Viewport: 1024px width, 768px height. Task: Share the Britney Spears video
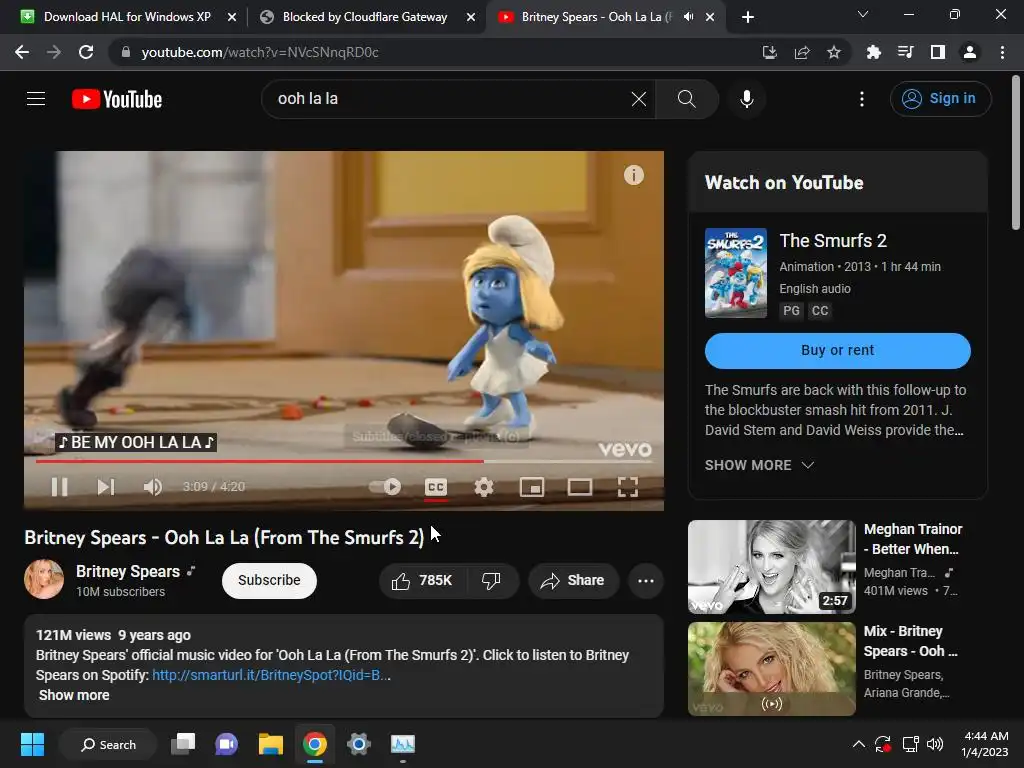coord(573,581)
